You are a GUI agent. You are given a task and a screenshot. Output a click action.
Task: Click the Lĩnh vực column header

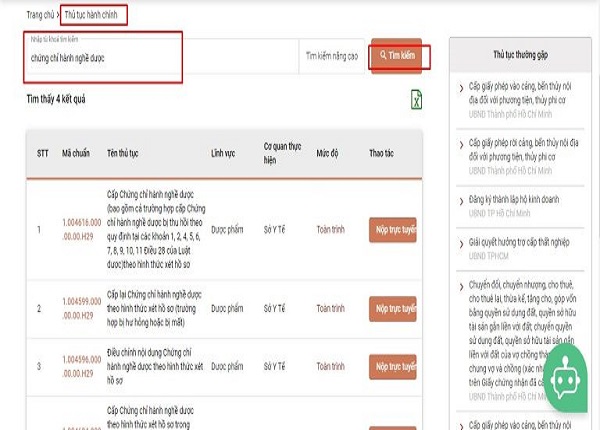point(223,153)
